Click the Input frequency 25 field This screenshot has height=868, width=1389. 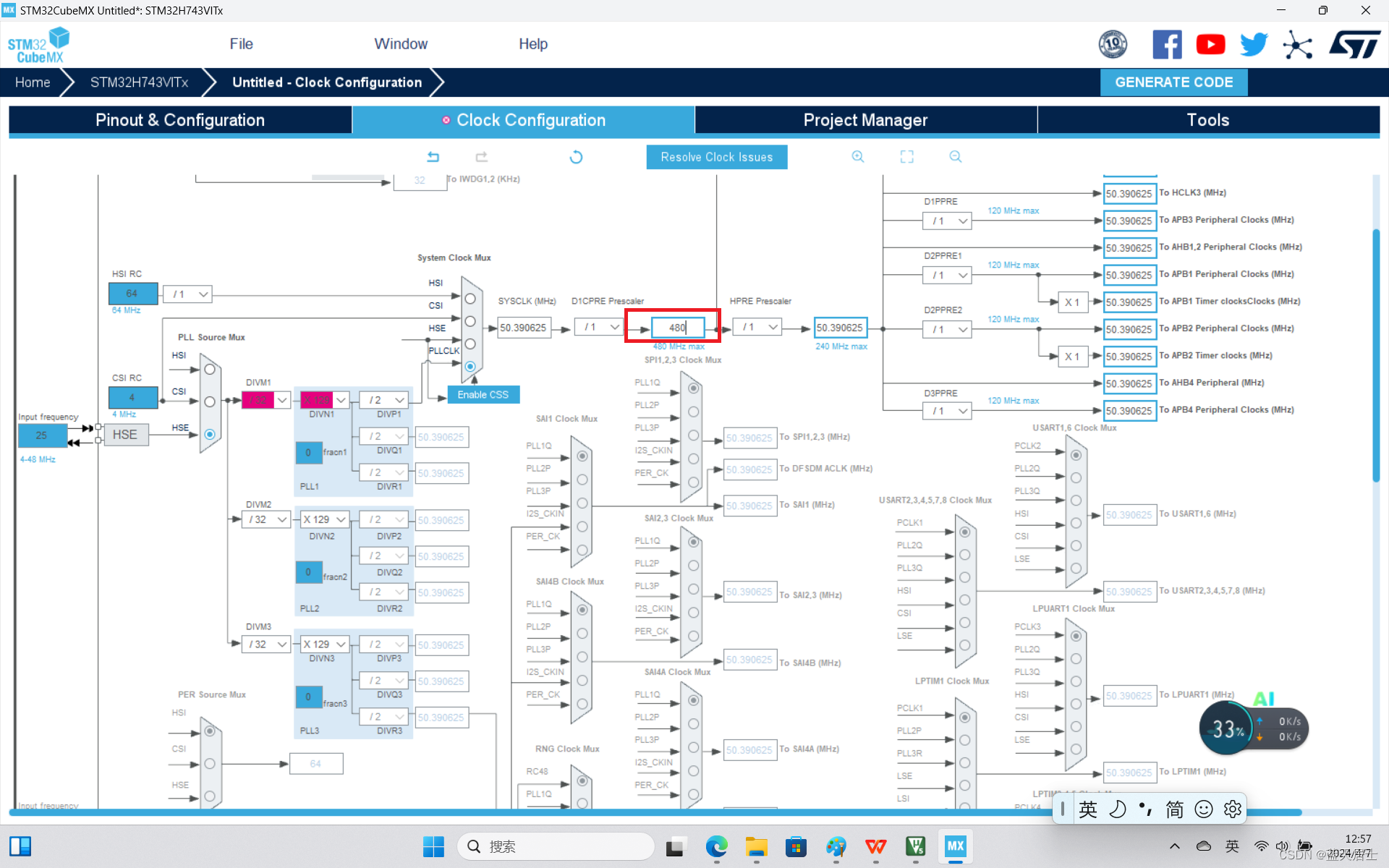[x=42, y=435]
